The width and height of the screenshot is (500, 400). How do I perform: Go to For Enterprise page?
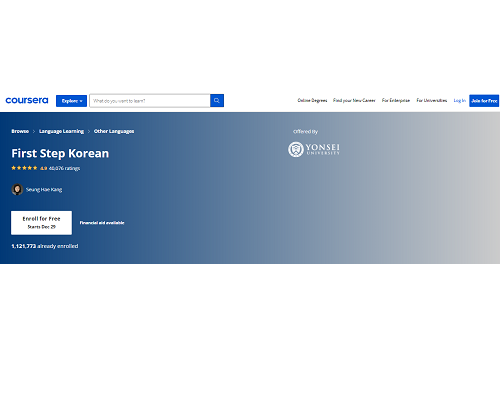tap(396, 100)
